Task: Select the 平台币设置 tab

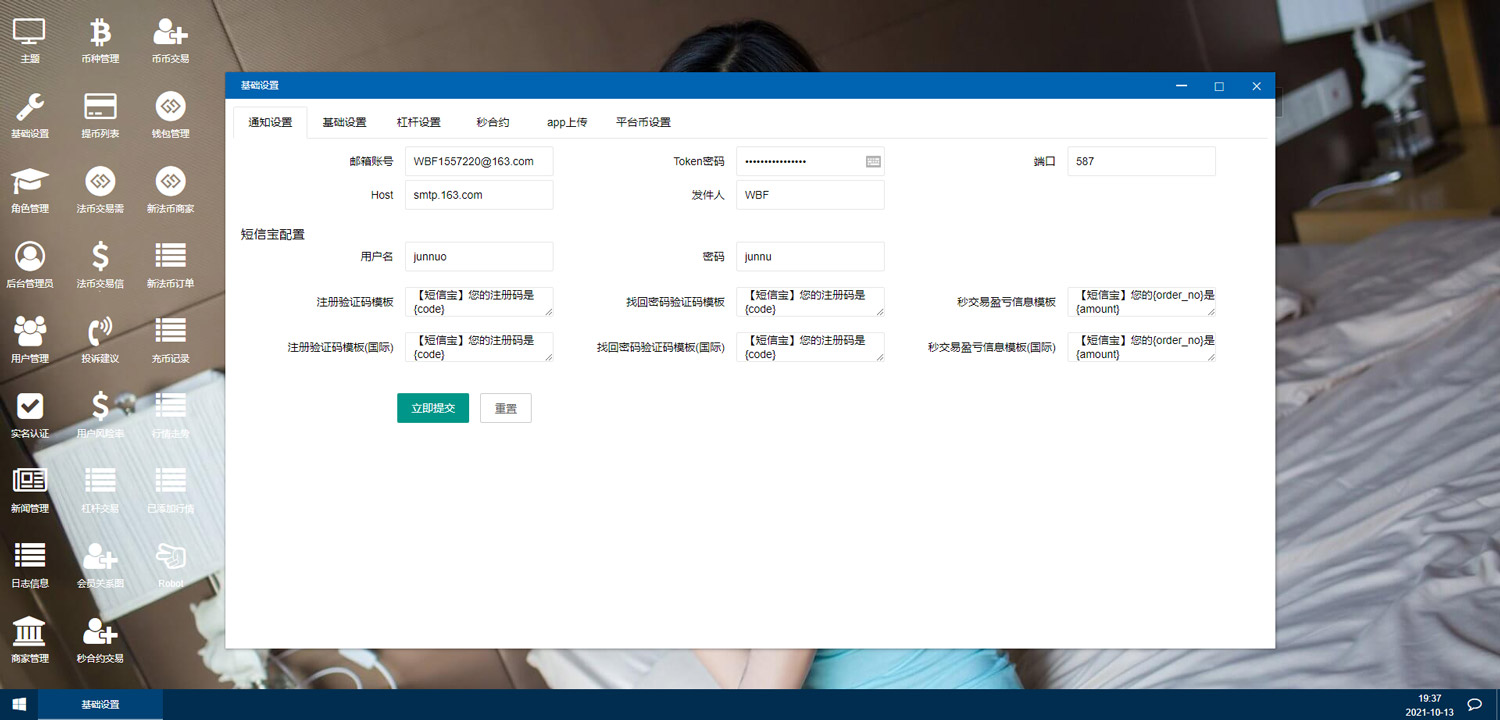Action: [x=643, y=122]
